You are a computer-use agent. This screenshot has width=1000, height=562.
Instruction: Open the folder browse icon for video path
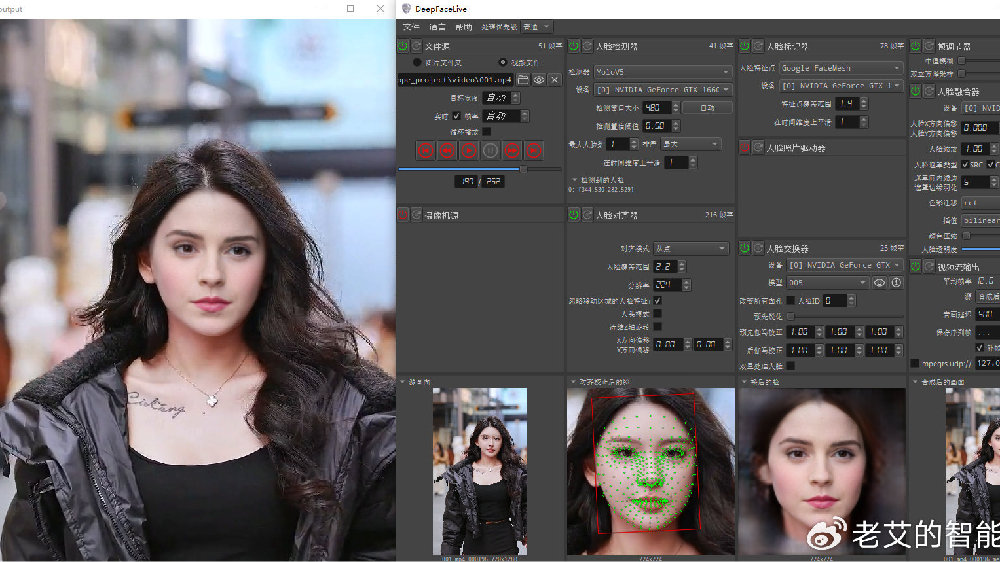523,79
